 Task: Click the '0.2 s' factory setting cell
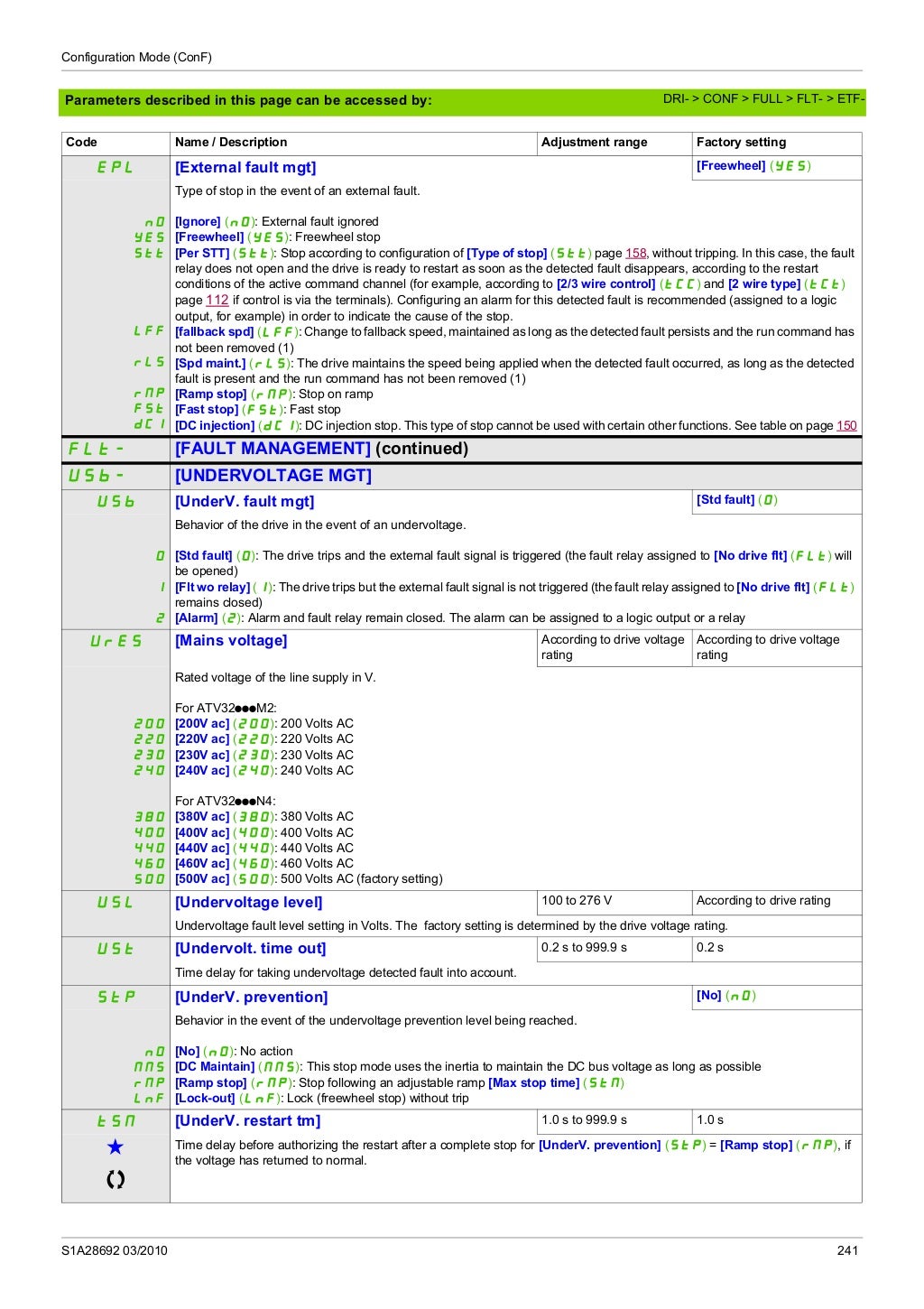pos(709,947)
